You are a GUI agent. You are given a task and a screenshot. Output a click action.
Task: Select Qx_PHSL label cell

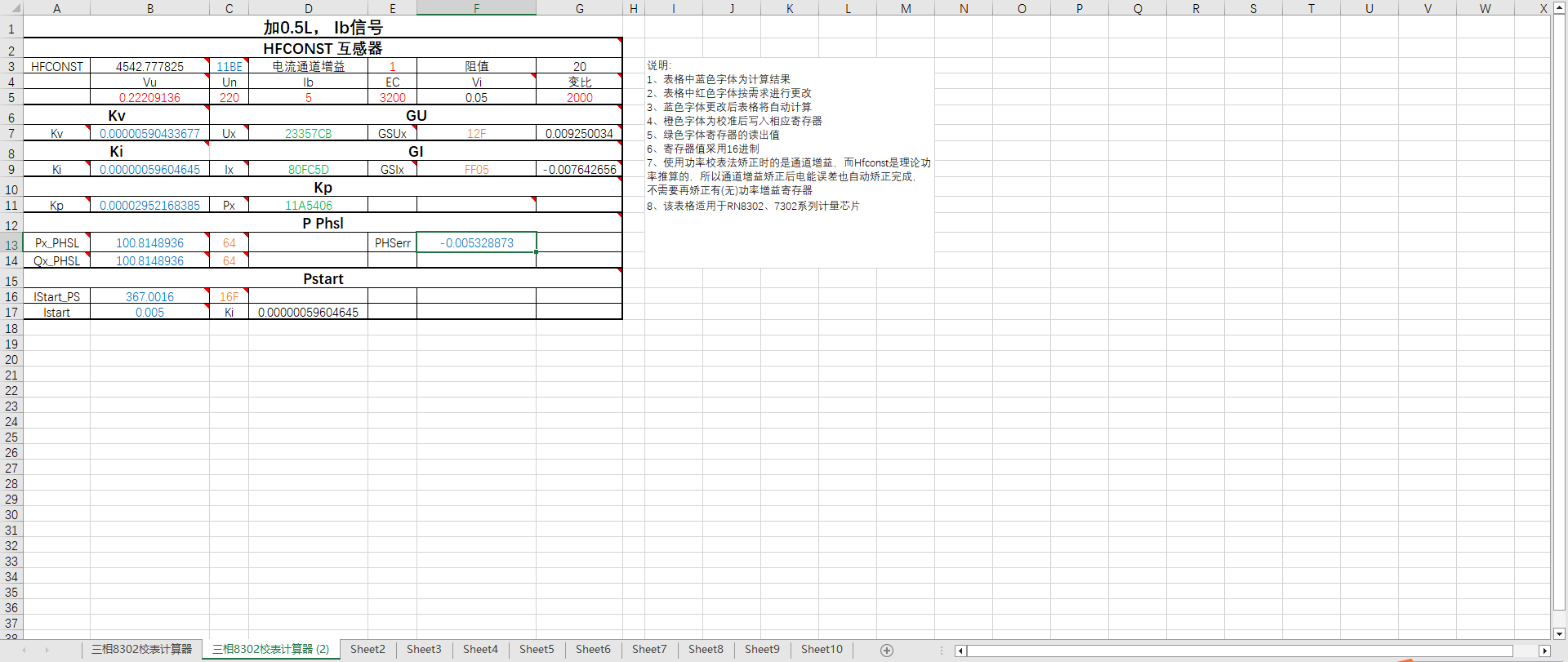tap(56, 260)
